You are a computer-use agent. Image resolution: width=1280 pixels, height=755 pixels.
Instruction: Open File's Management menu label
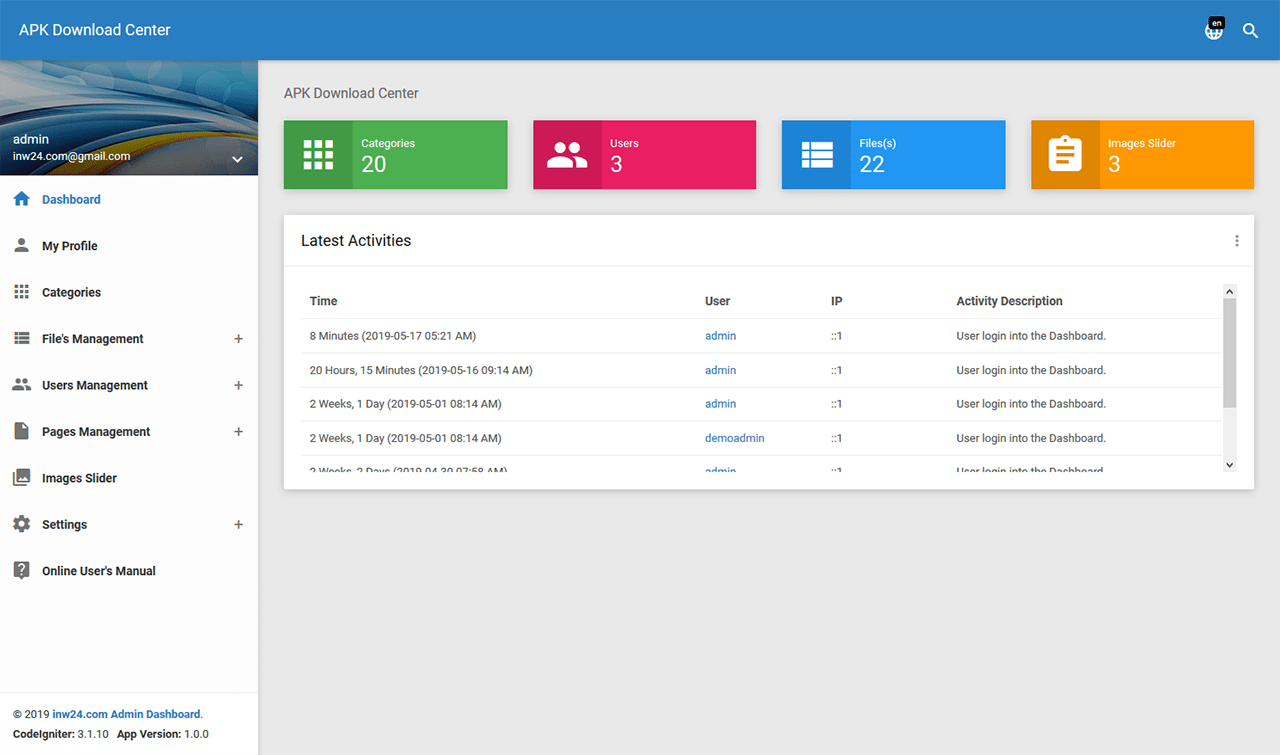pyautogui.click(x=93, y=339)
